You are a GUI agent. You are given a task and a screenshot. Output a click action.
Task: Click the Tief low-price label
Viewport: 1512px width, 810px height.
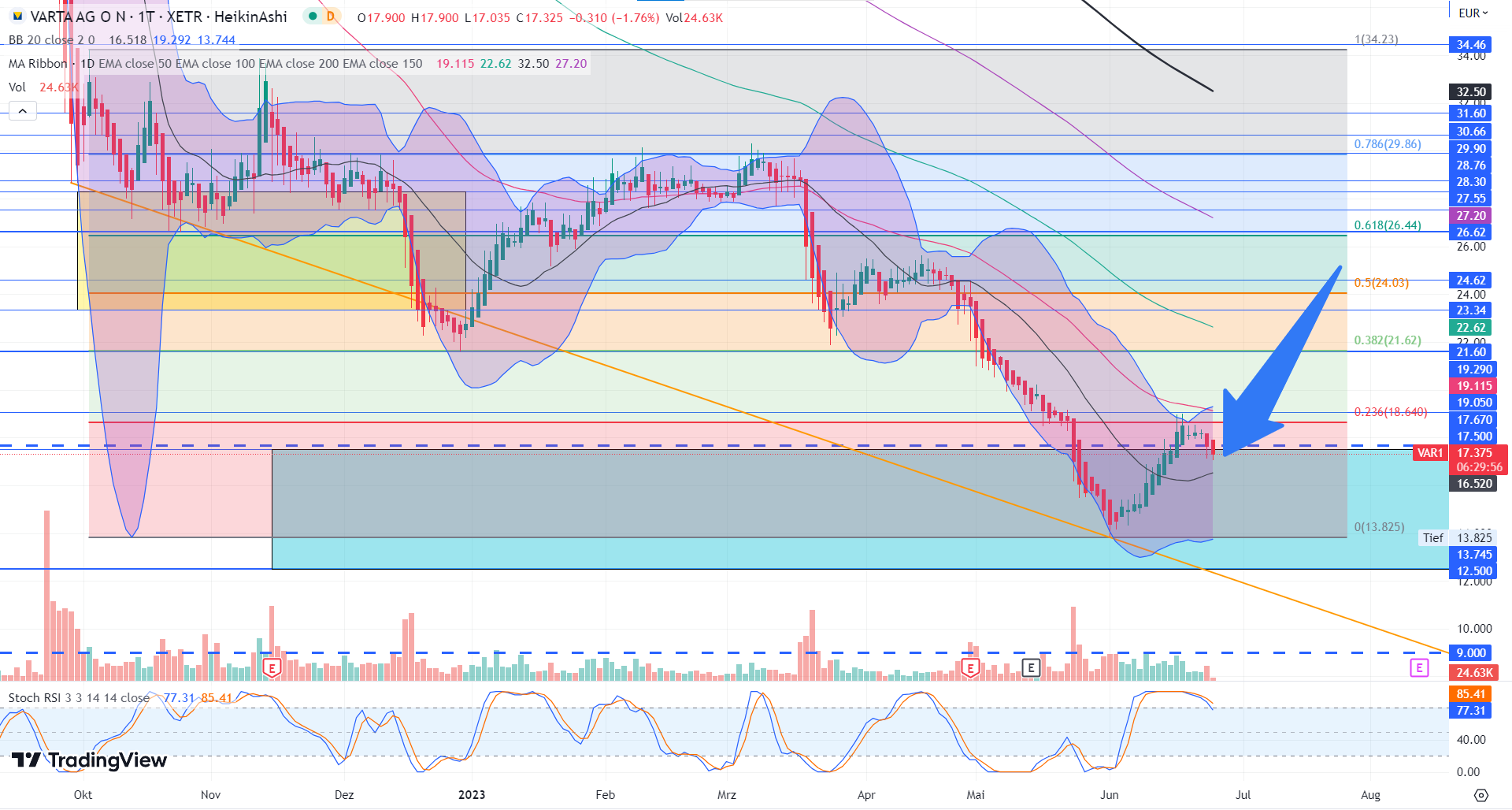[x=1433, y=538]
